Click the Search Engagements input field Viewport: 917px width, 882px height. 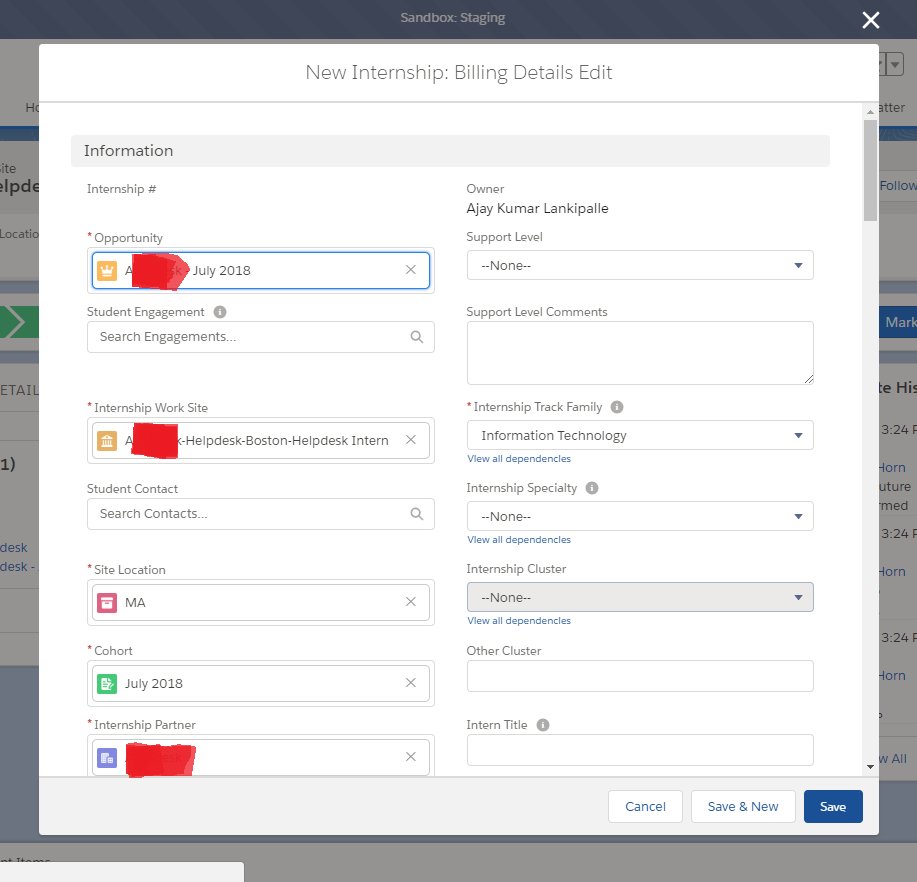click(260, 337)
